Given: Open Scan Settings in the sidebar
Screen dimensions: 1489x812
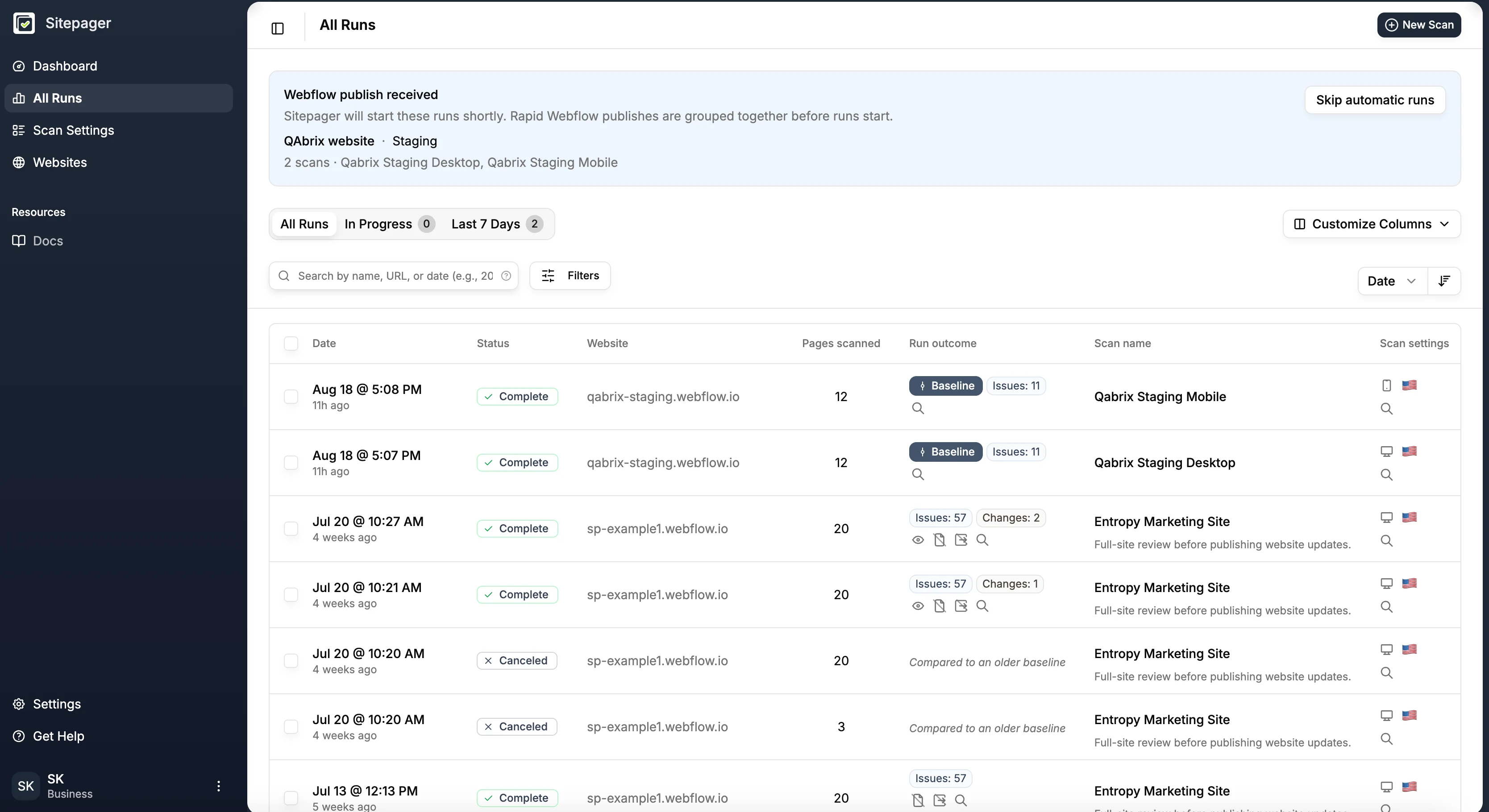Looking at the screenshot, I should 118,130.
